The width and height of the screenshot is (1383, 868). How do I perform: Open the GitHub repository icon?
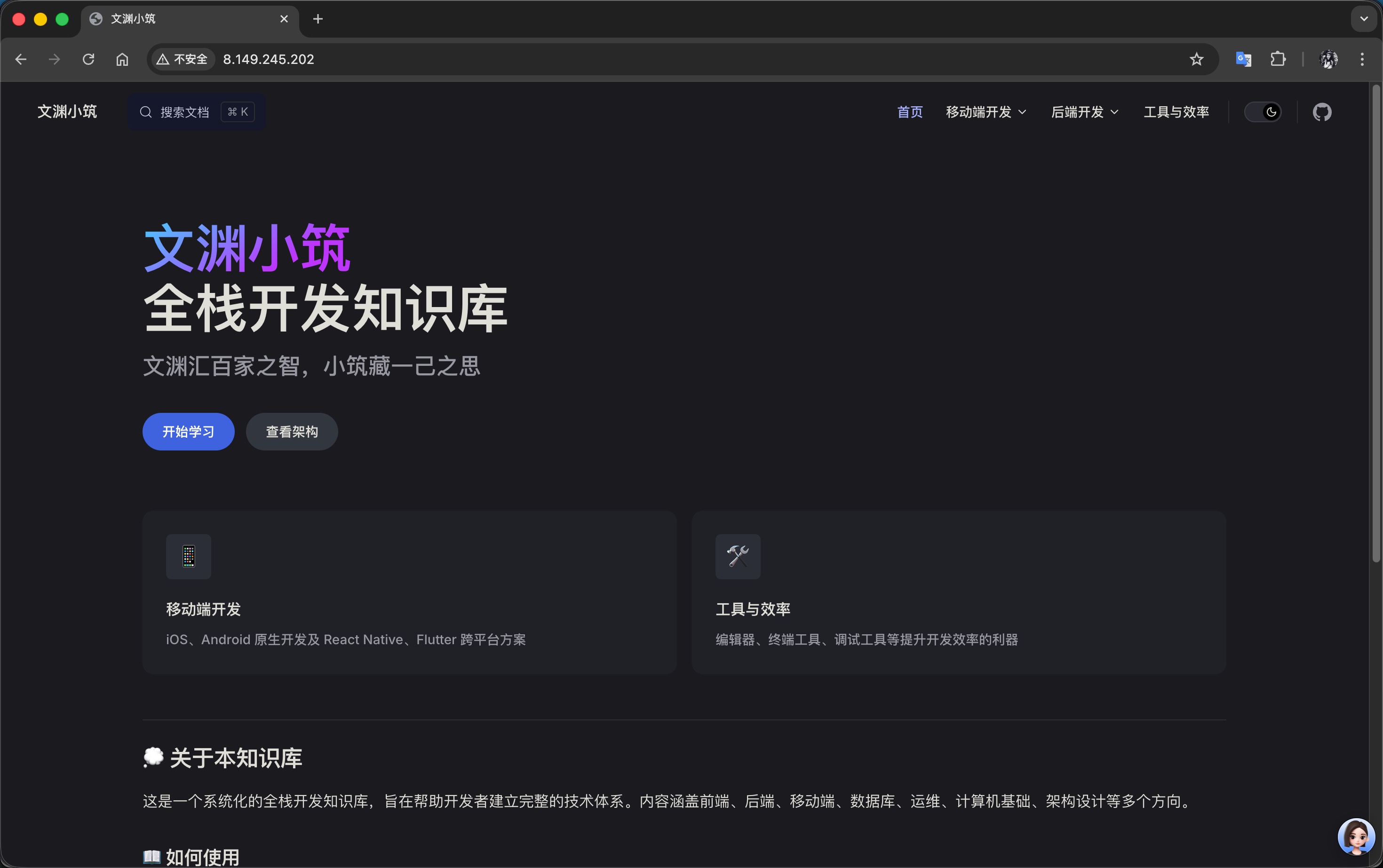(x=1322, y=111)
